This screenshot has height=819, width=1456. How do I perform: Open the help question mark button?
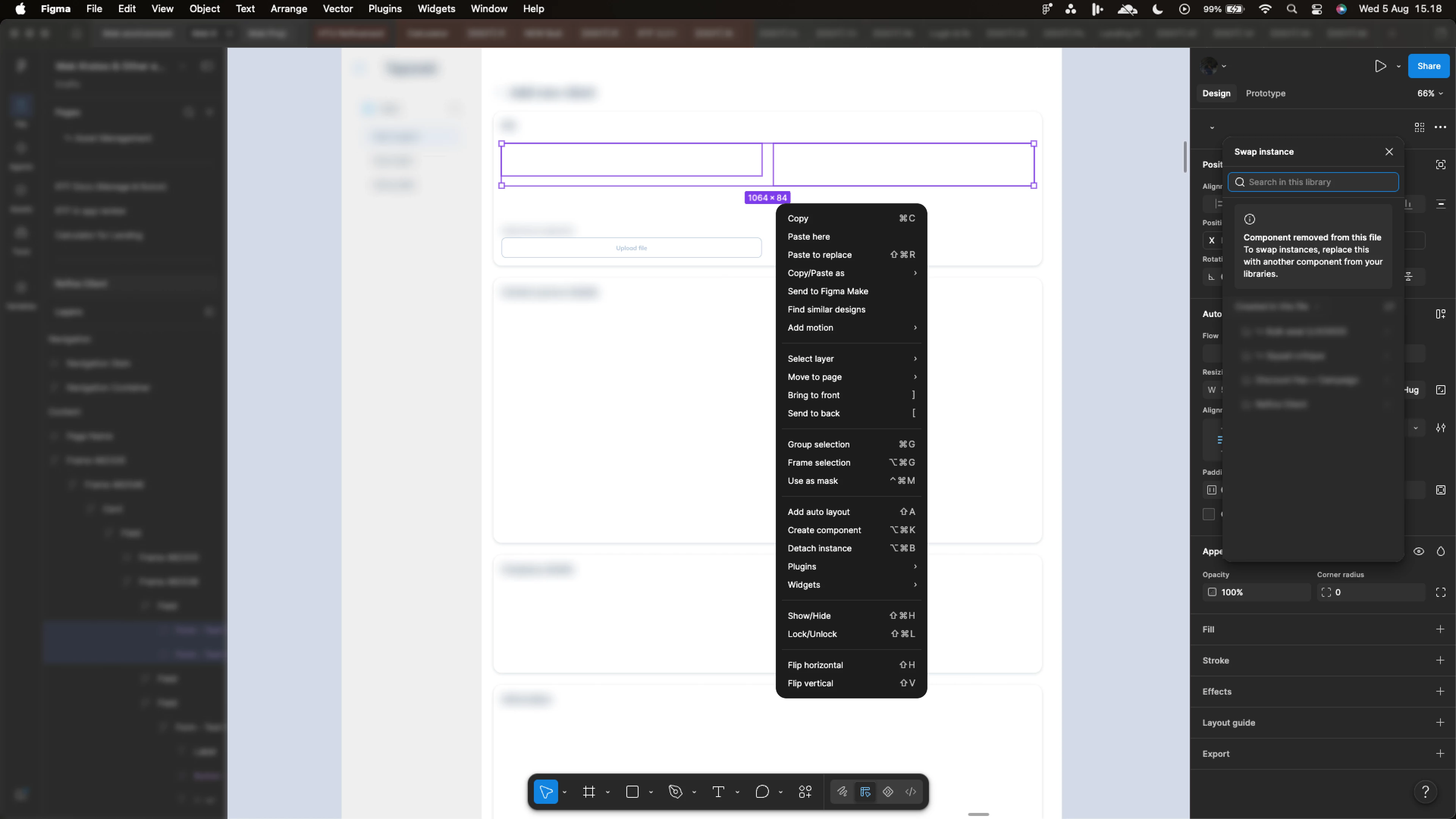1425,791
